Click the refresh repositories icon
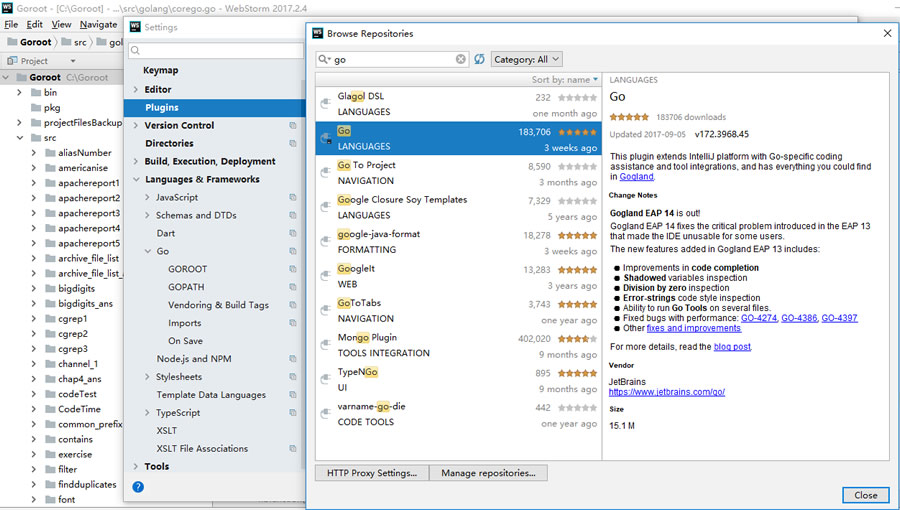The height and width of the screenshot is (510, 900). 480,60
